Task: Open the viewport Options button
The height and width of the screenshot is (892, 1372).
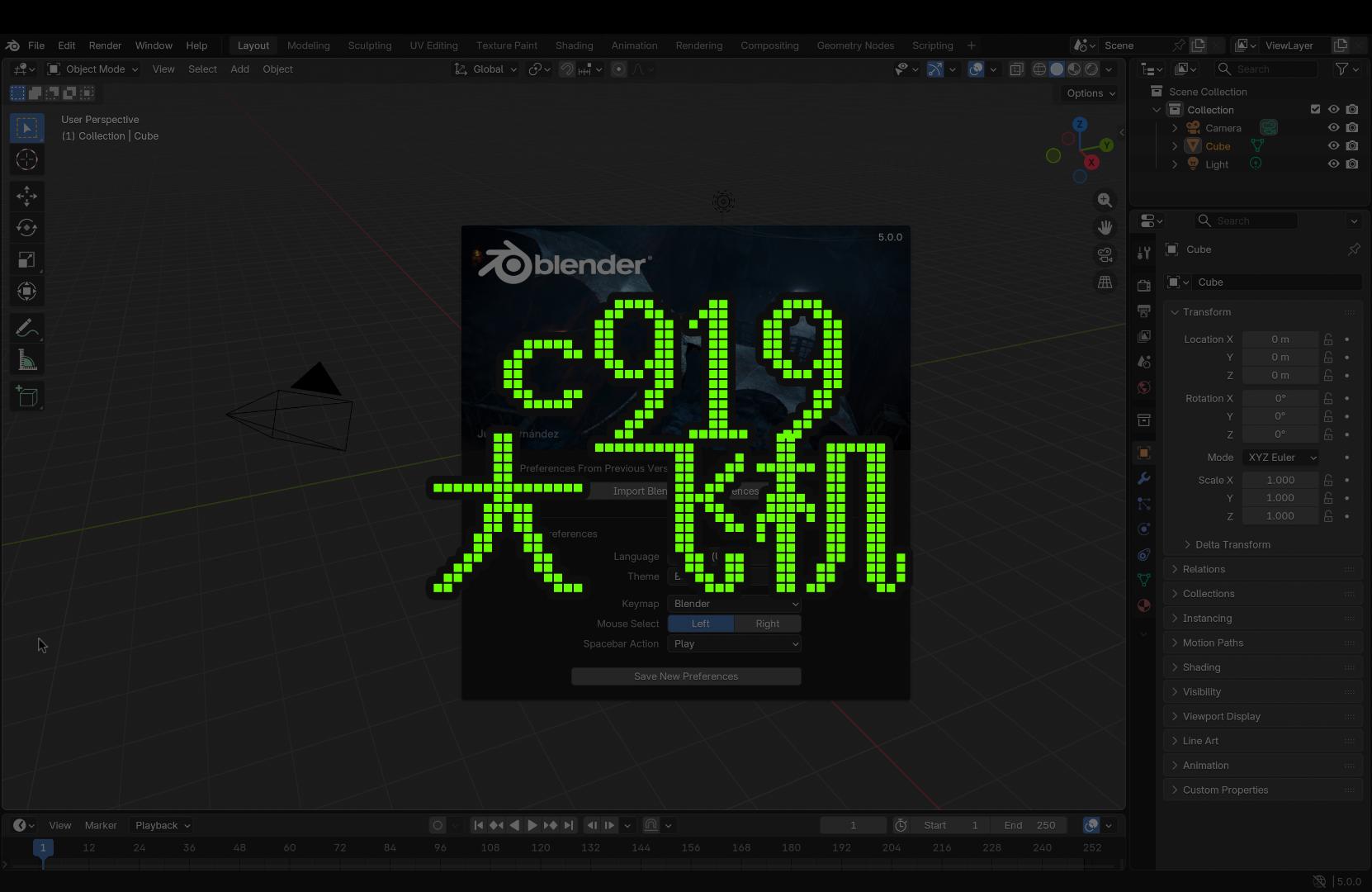Action: pyautogui.click(x=1090, y=93)
